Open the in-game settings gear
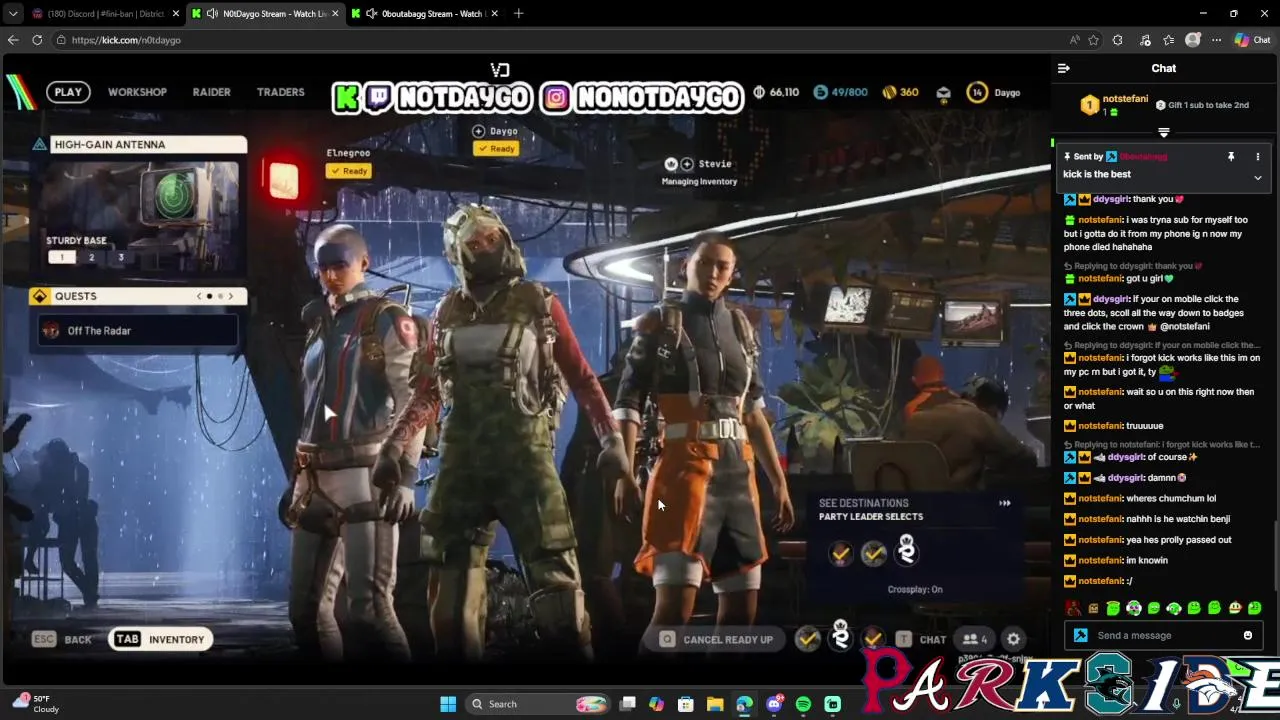Image resolution: width=1280 pixels, height=720 pixels. click(x=1013, y=639)
